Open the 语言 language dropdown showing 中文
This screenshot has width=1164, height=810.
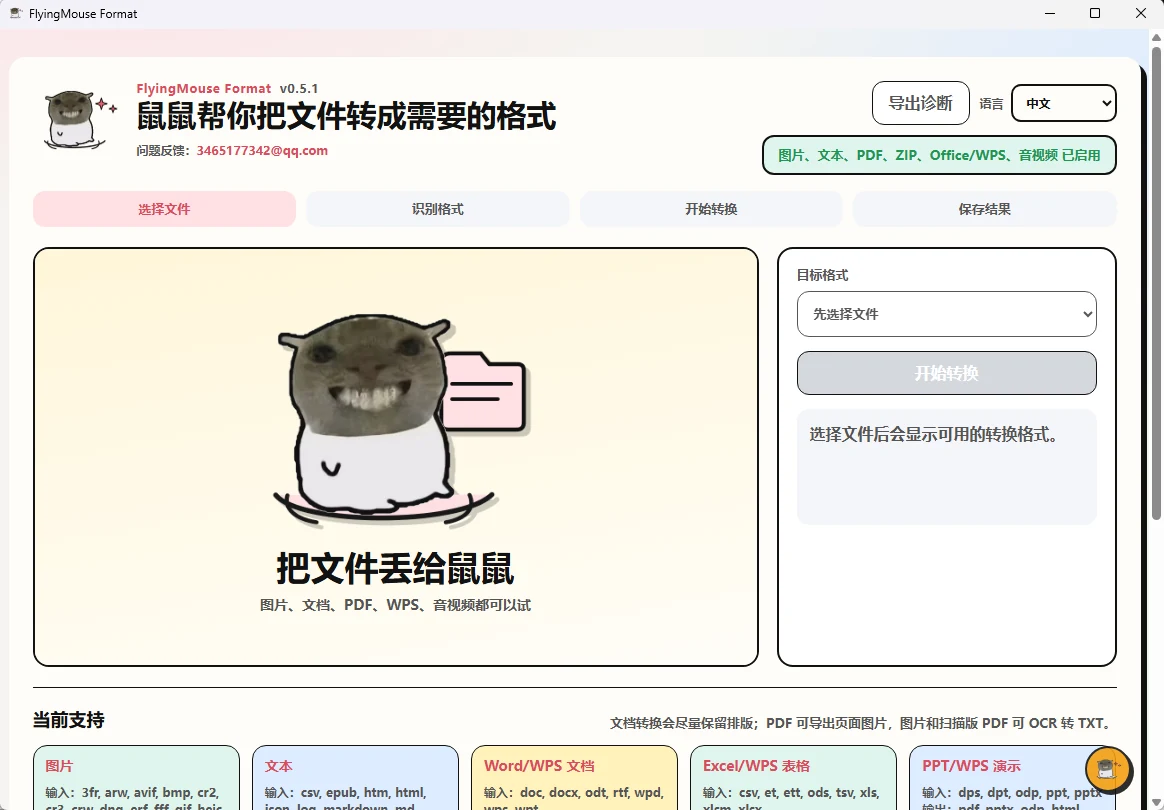[1064, 103]
